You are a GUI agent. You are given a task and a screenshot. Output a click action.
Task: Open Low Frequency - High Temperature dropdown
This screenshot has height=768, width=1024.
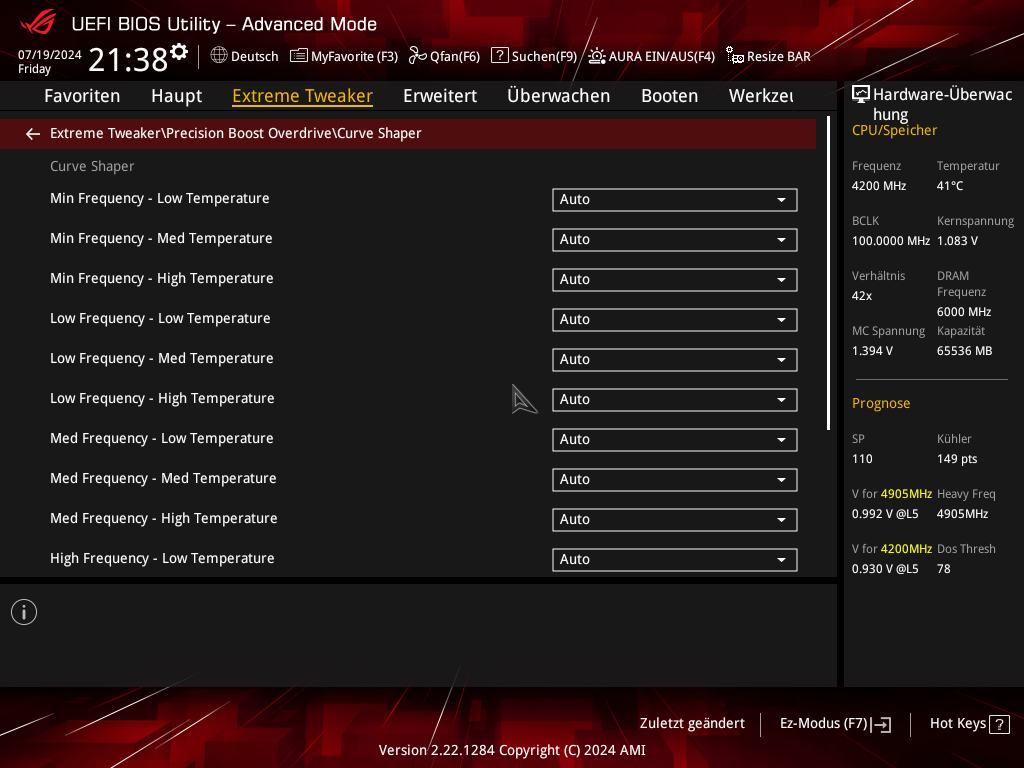coord(675,400)
